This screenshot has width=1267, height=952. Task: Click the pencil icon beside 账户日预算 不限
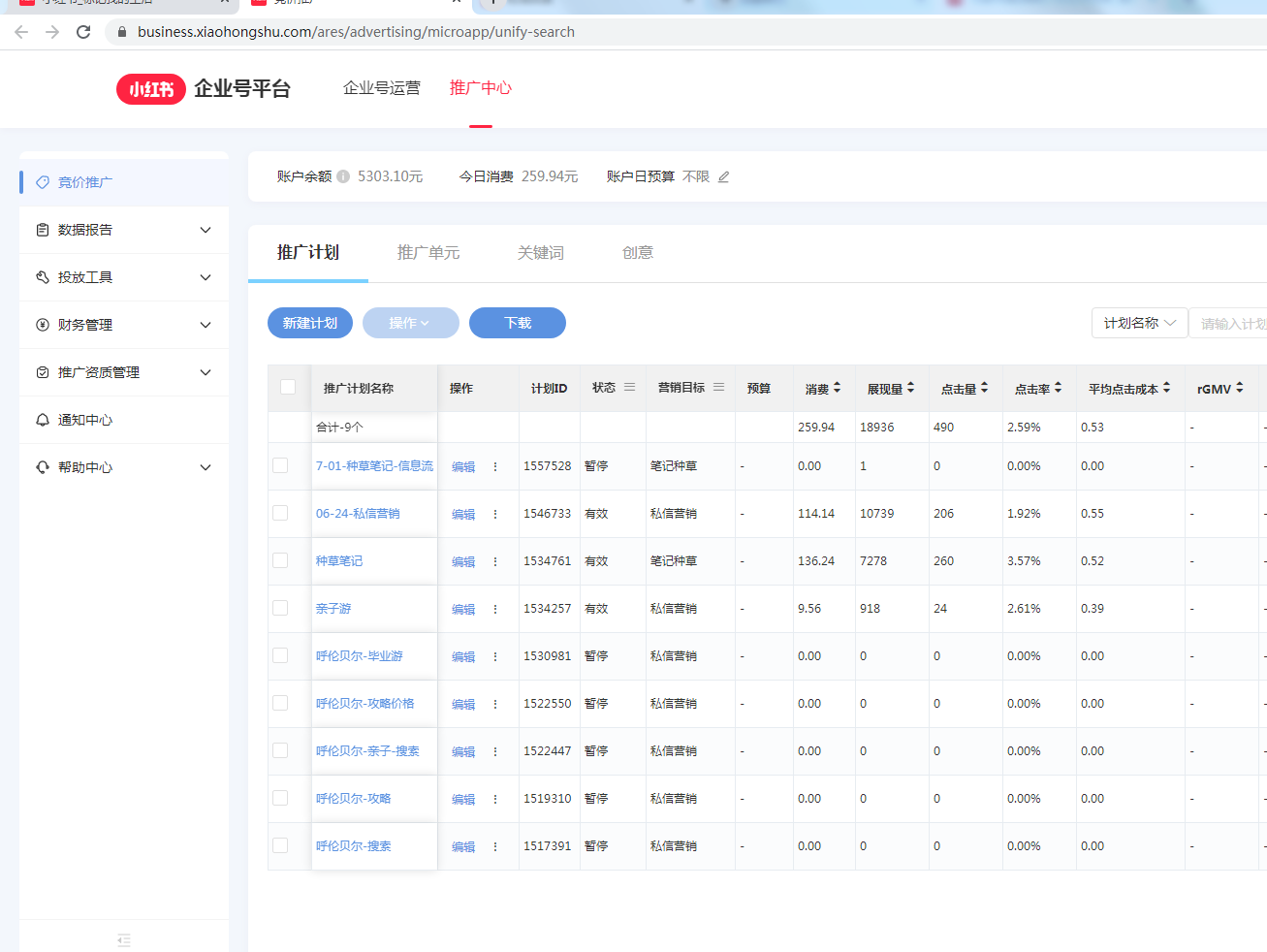pyautogui.click(x=722, y=176)
